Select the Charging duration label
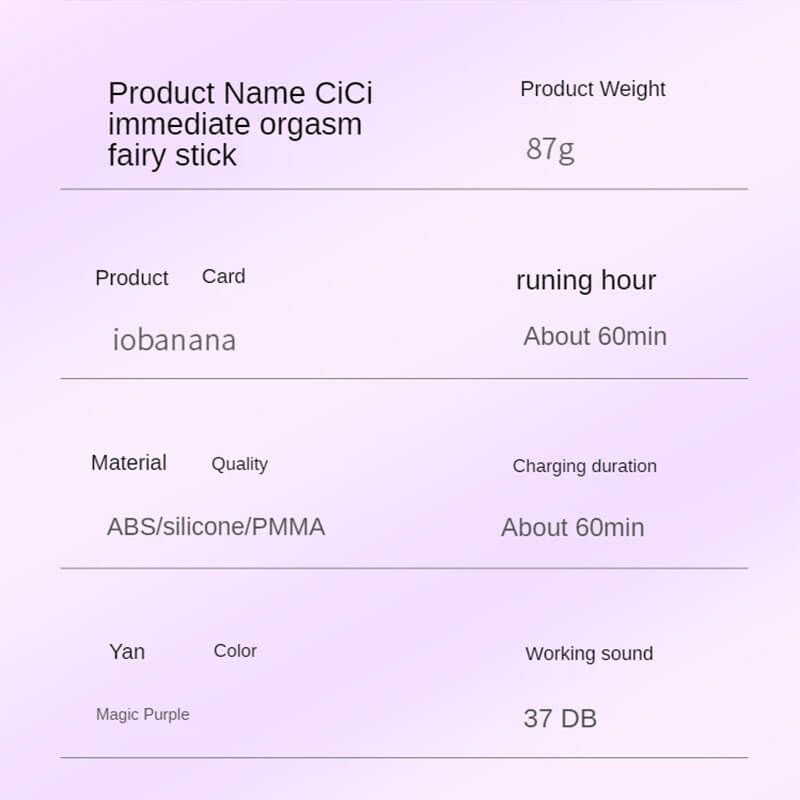800x800 pixels. [584, 466]
